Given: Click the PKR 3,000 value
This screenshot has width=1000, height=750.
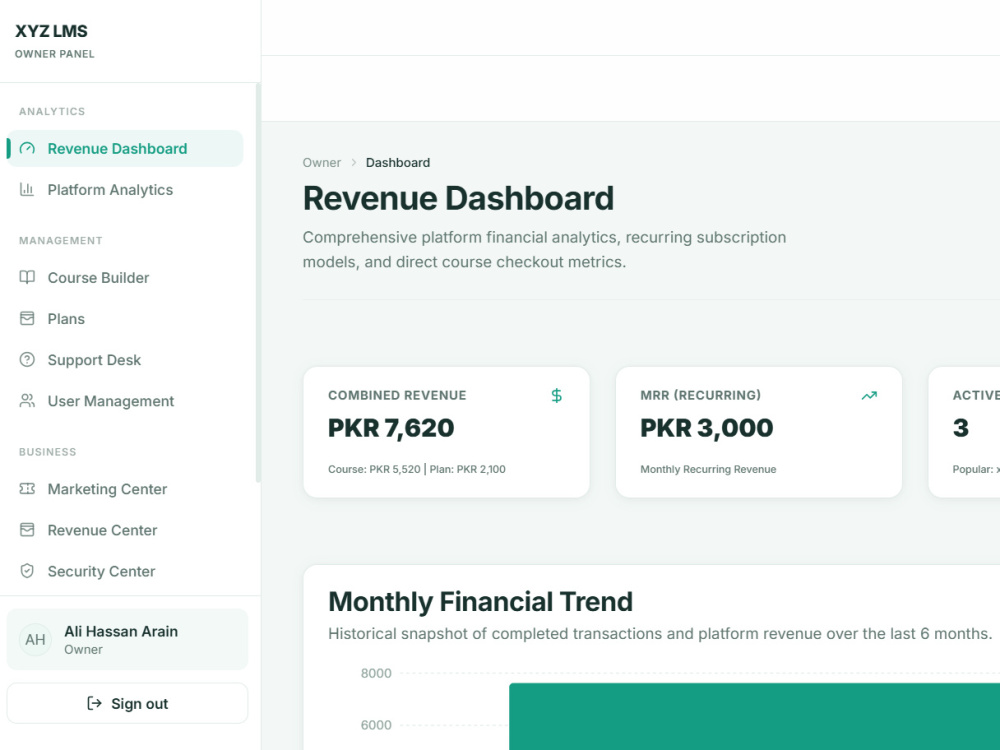Looking at the screenshot, I should click(707, 428).
